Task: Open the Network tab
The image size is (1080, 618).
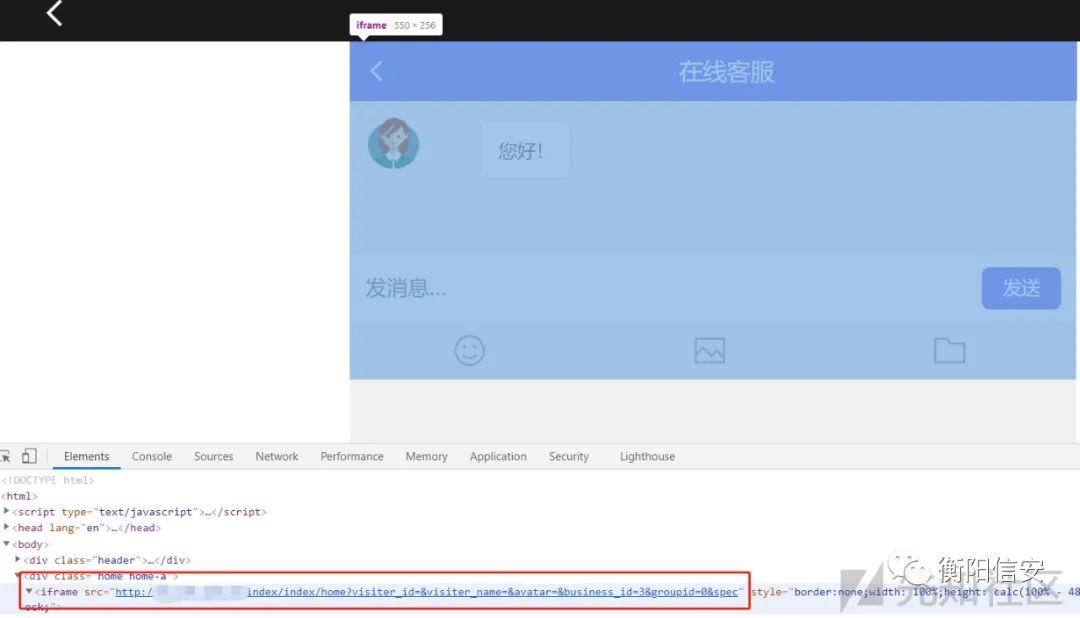Action: point(277,456)
